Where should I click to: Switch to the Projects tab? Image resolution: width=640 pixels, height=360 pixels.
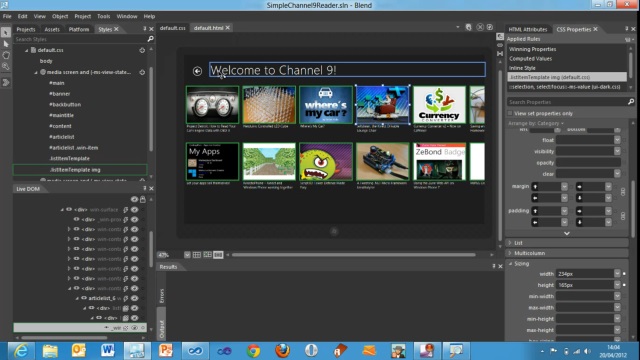(x=26, y=29)
